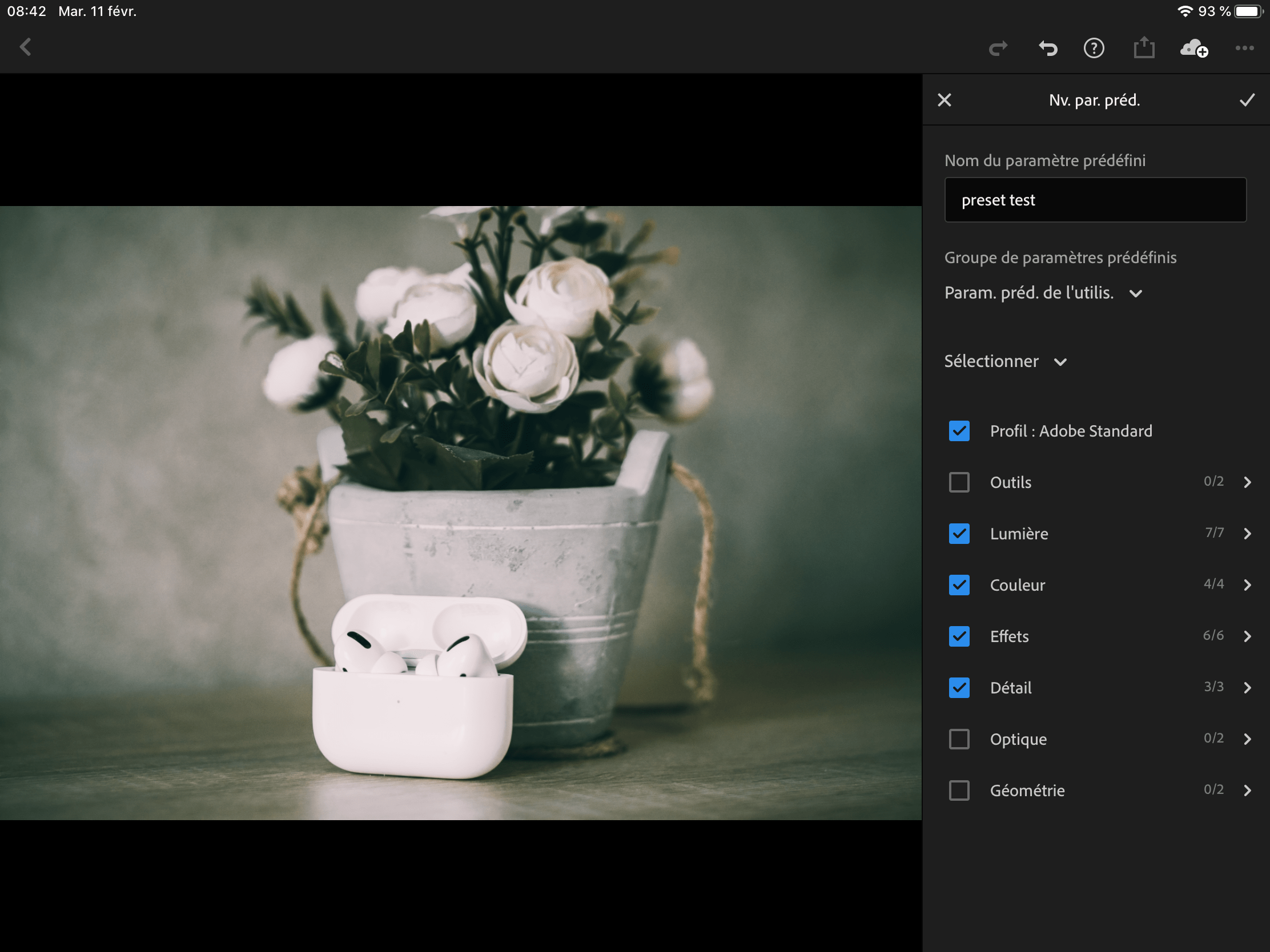Disable the Lumière checkbox
Viewport: 1270px width, 952px height.
(x=959, y=534)
